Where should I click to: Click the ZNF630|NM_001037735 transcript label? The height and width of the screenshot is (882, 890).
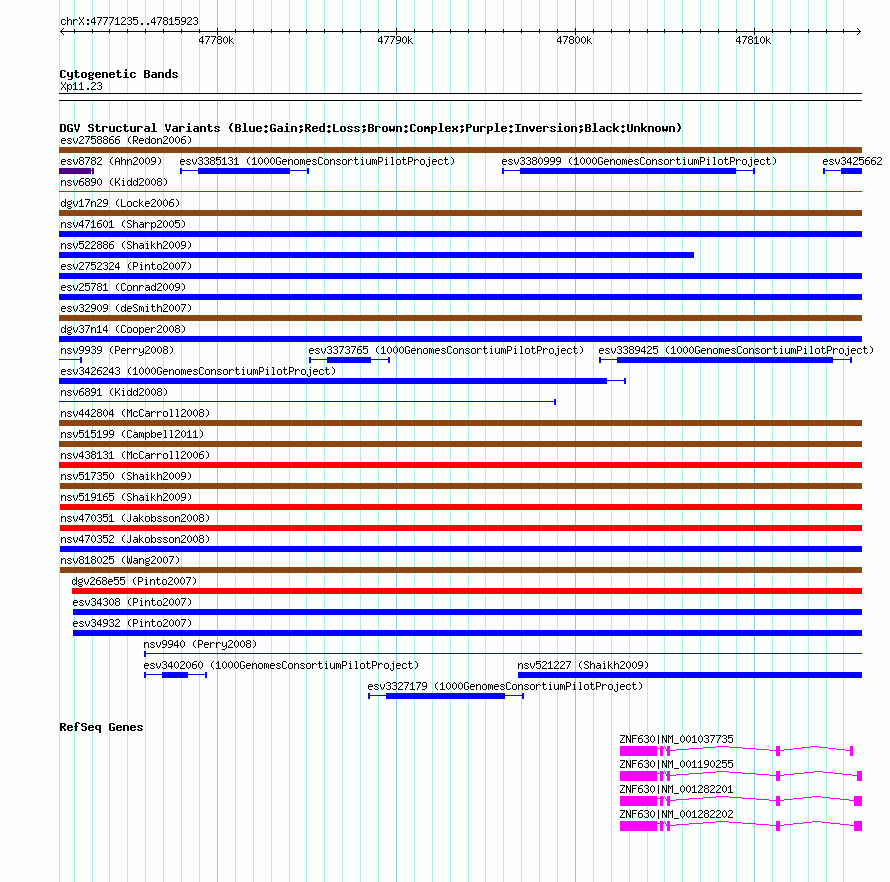point(677,739)
